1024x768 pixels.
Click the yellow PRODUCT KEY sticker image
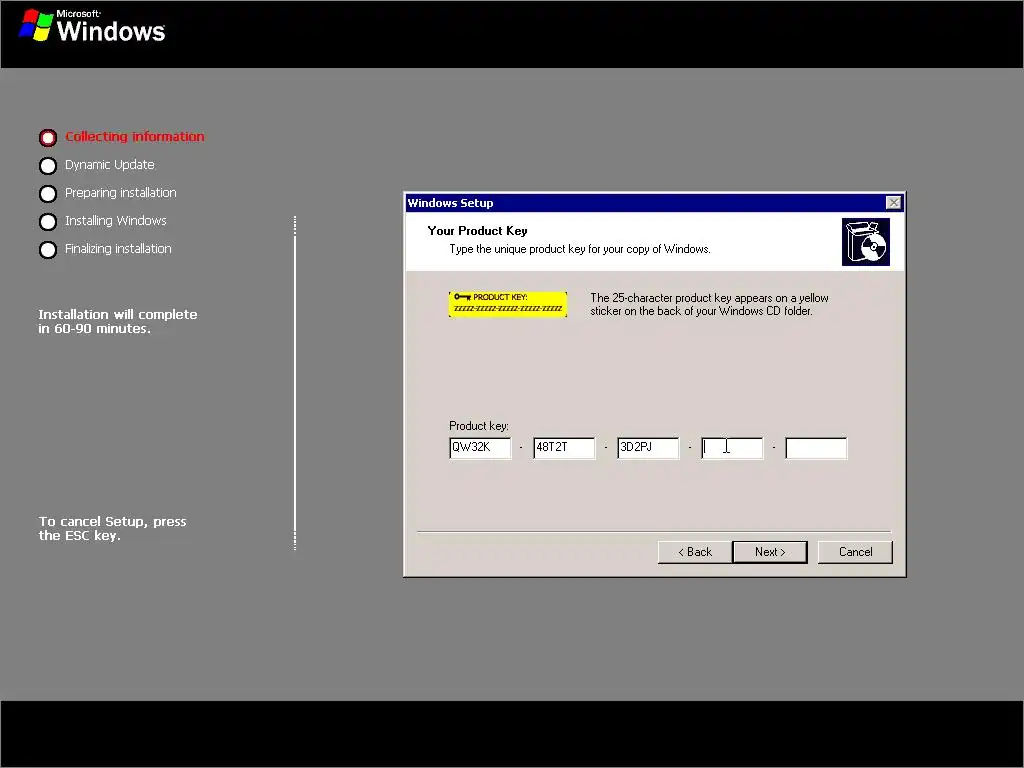coord(508,304)
